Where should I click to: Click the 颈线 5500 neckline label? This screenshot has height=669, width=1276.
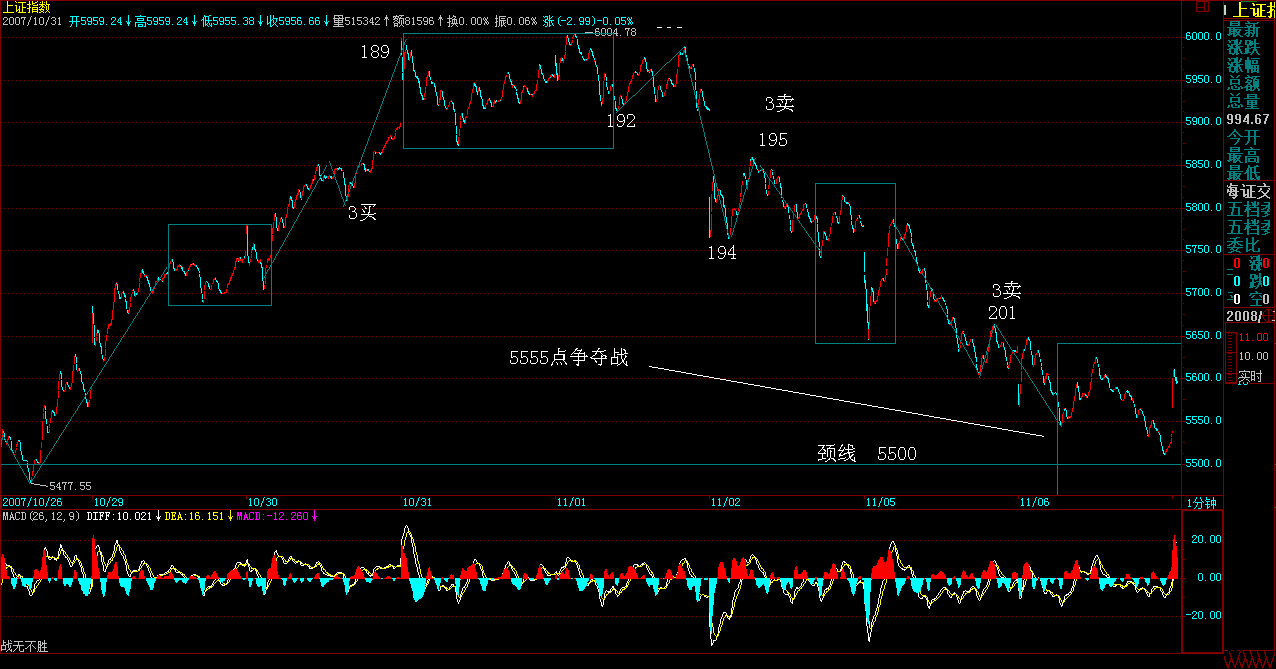point(866,454)
